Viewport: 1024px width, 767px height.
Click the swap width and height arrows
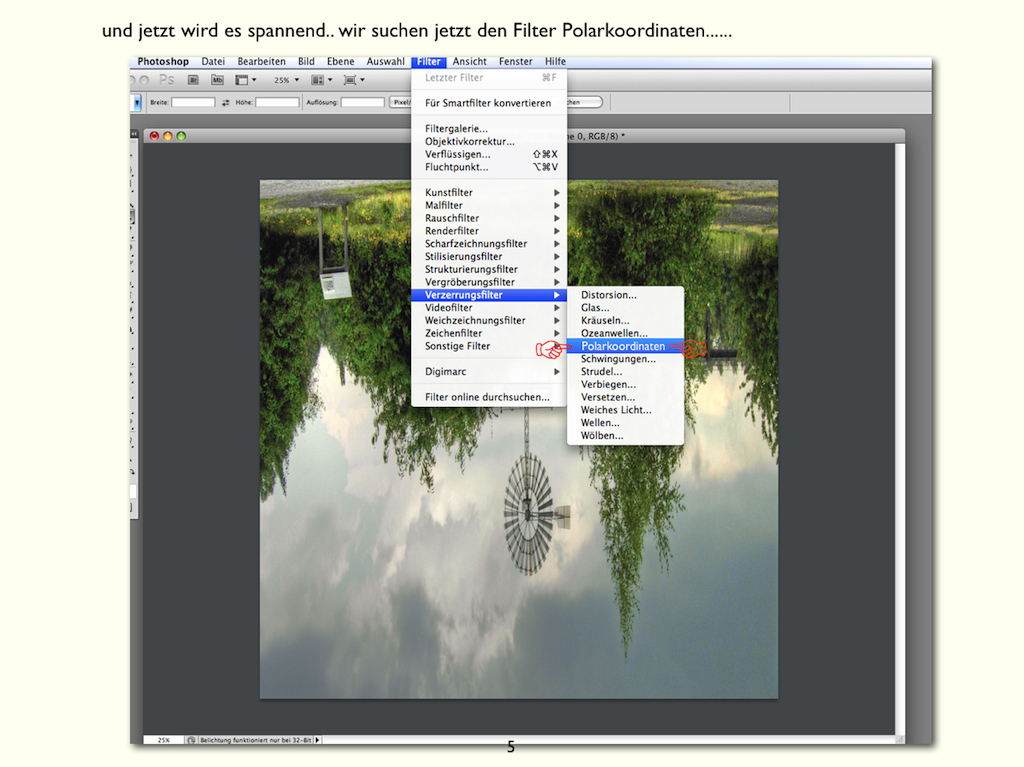coord(226,102)
